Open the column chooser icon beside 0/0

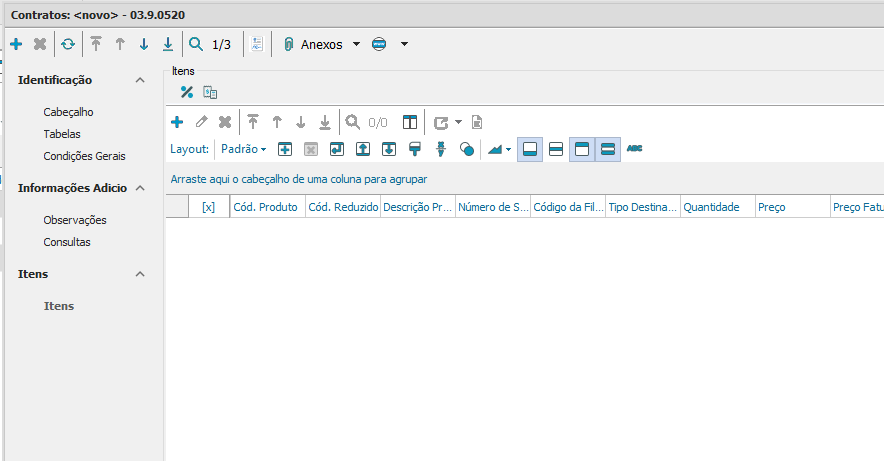click(410, 122)
